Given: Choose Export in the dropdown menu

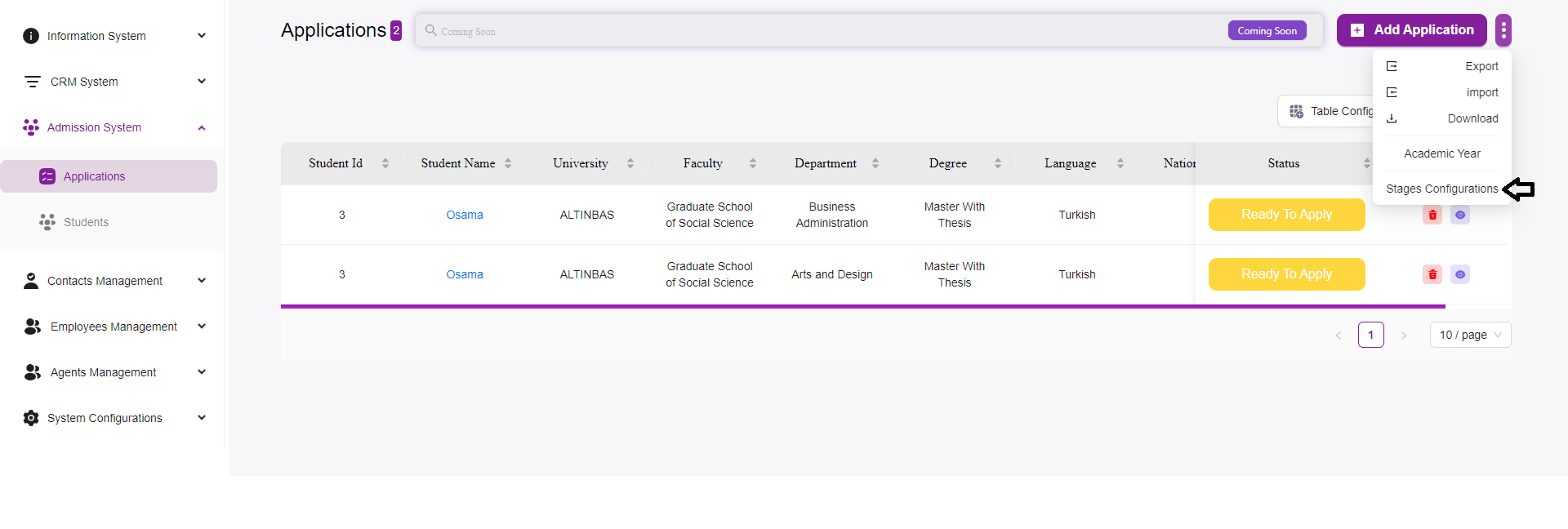Looking at the screenshot, I should tap(1481, 66).
